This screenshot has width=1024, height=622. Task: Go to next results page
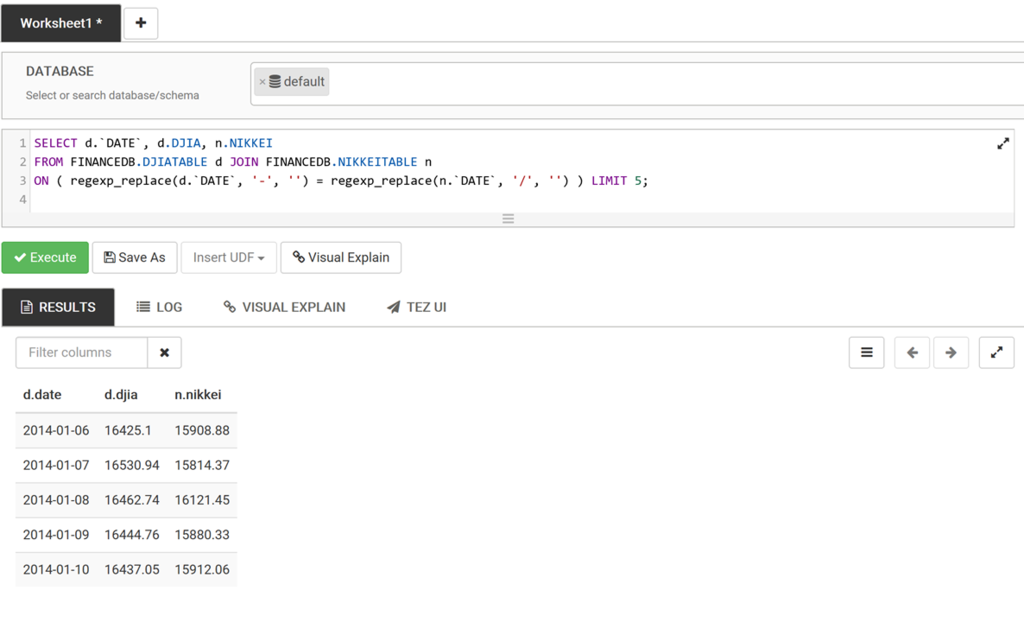pyautogui.click(x=951, y=353)
